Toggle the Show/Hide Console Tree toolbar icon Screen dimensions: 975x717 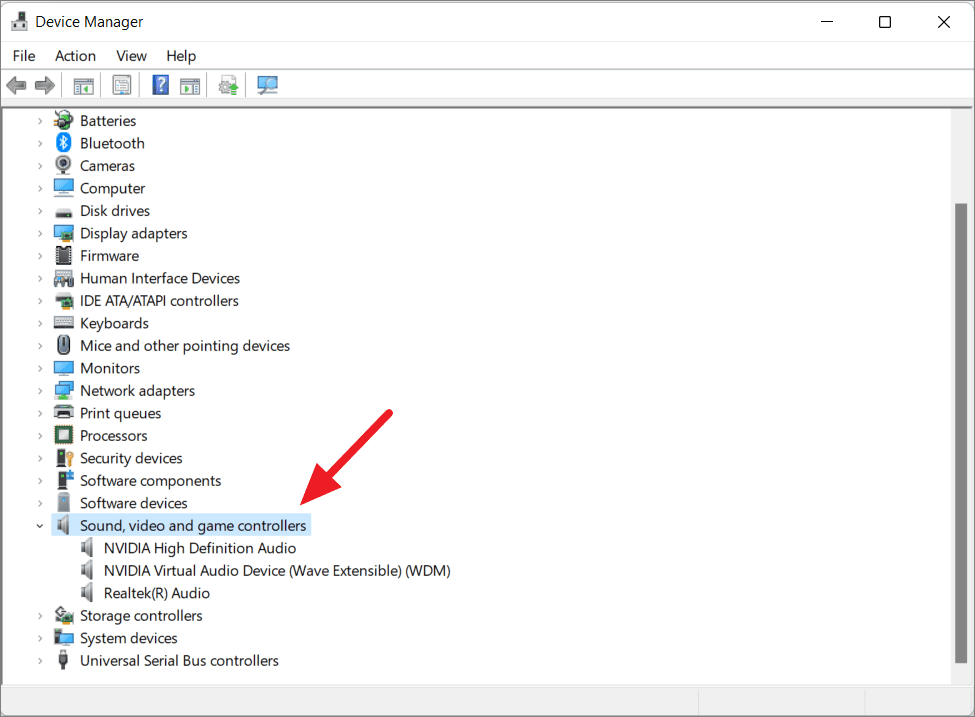tap(83, 85)
